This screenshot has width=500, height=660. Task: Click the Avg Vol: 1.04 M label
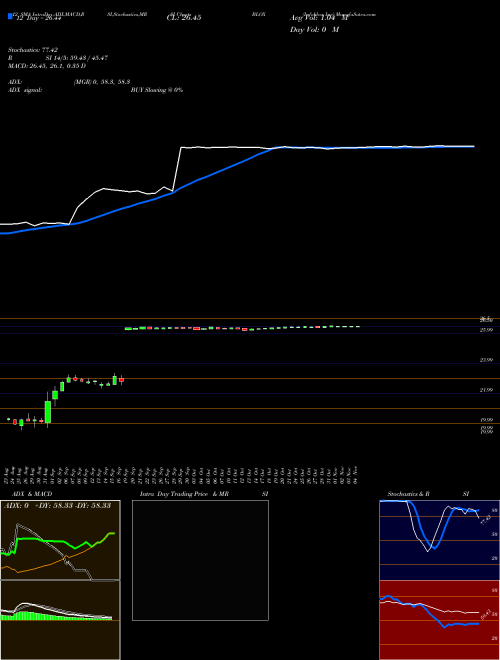pos(319,18)
